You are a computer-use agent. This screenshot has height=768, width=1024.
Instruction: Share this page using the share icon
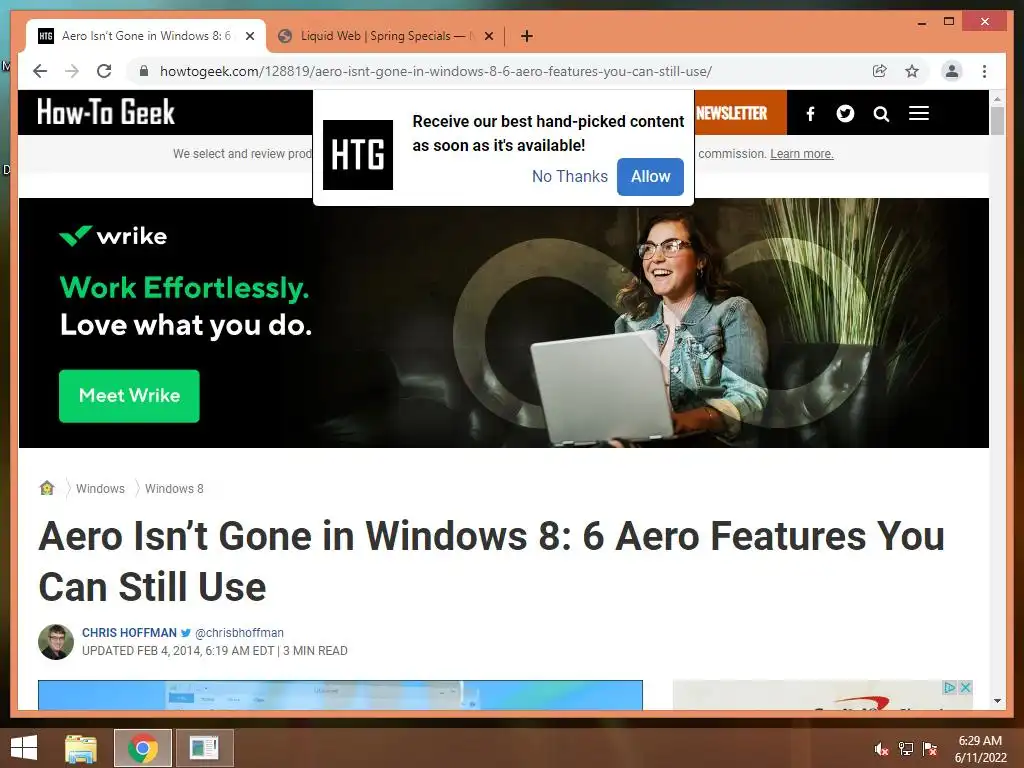click(880, 71)
